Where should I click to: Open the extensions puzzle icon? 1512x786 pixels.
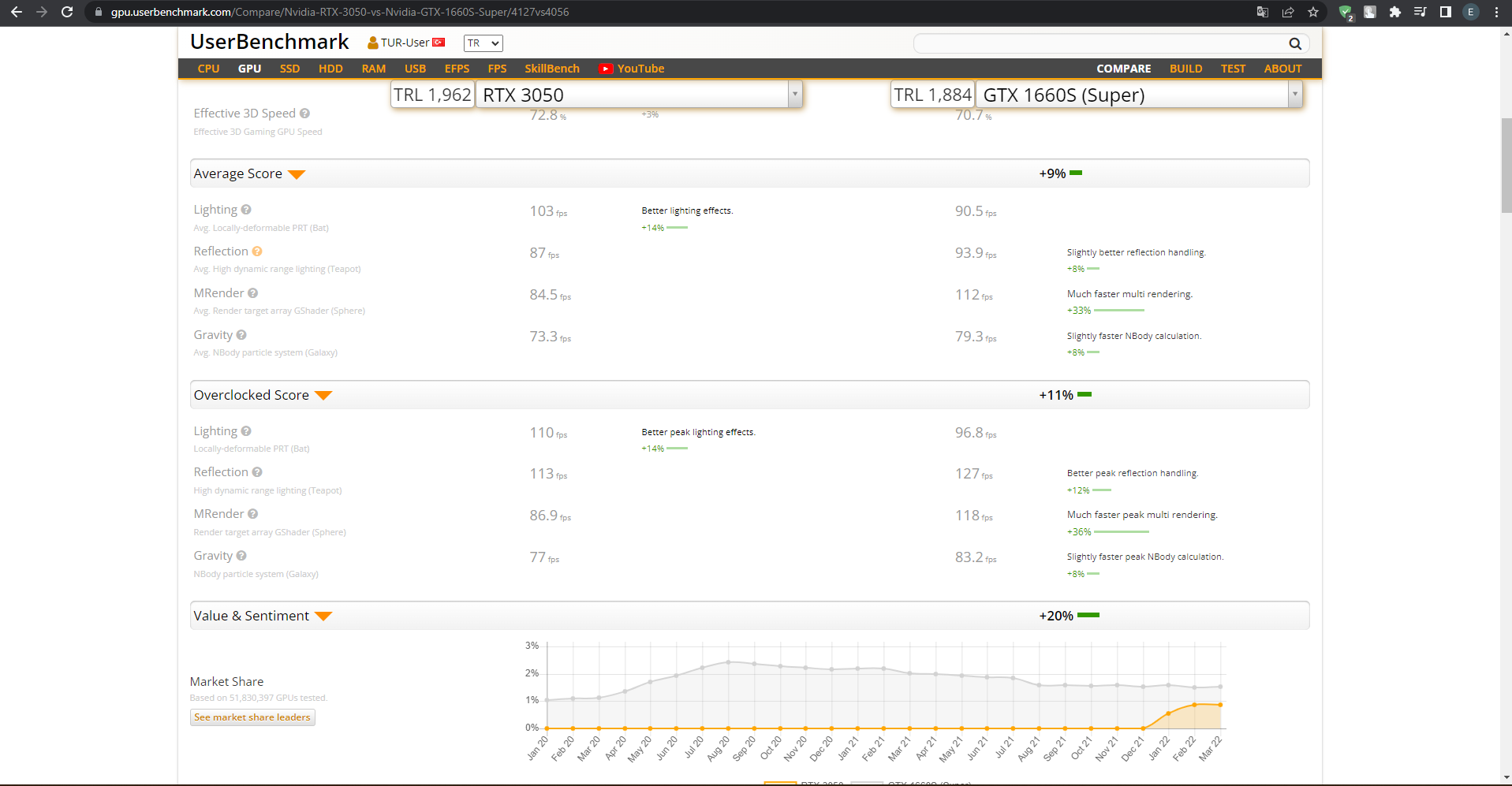1395,12
